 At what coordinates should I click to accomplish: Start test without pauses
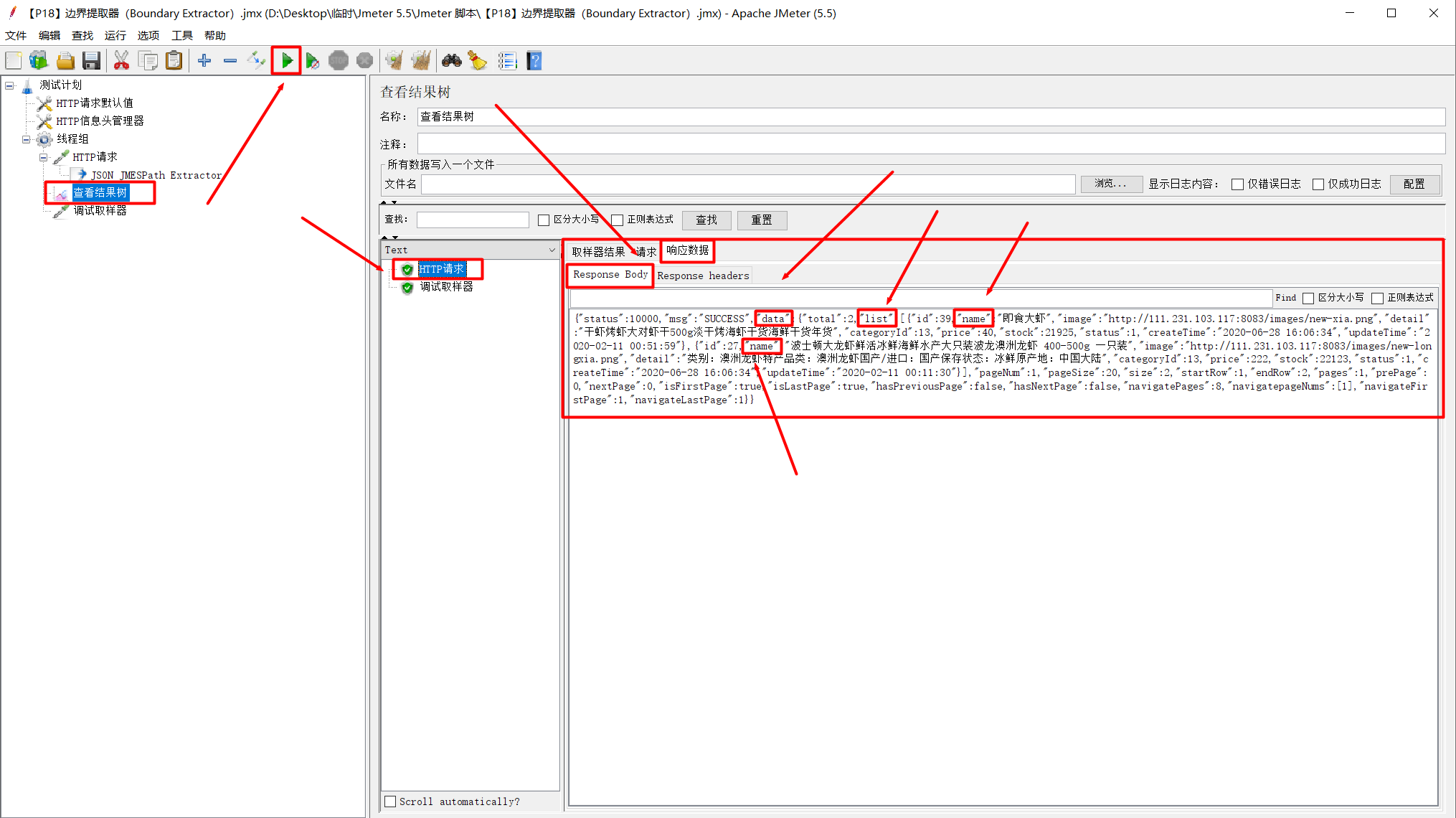(x=312, y=61)
